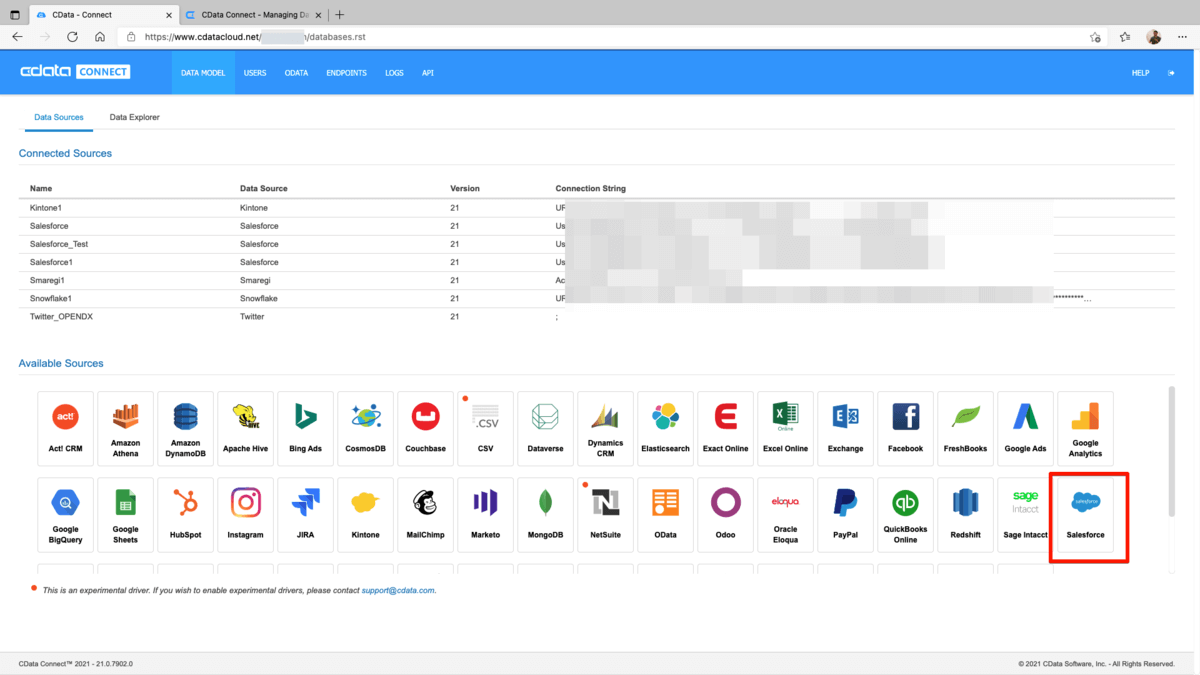Viewport: 1200px width, 675px height.
Task: Reload the page with browser refresh button
Action: point(72,37)
